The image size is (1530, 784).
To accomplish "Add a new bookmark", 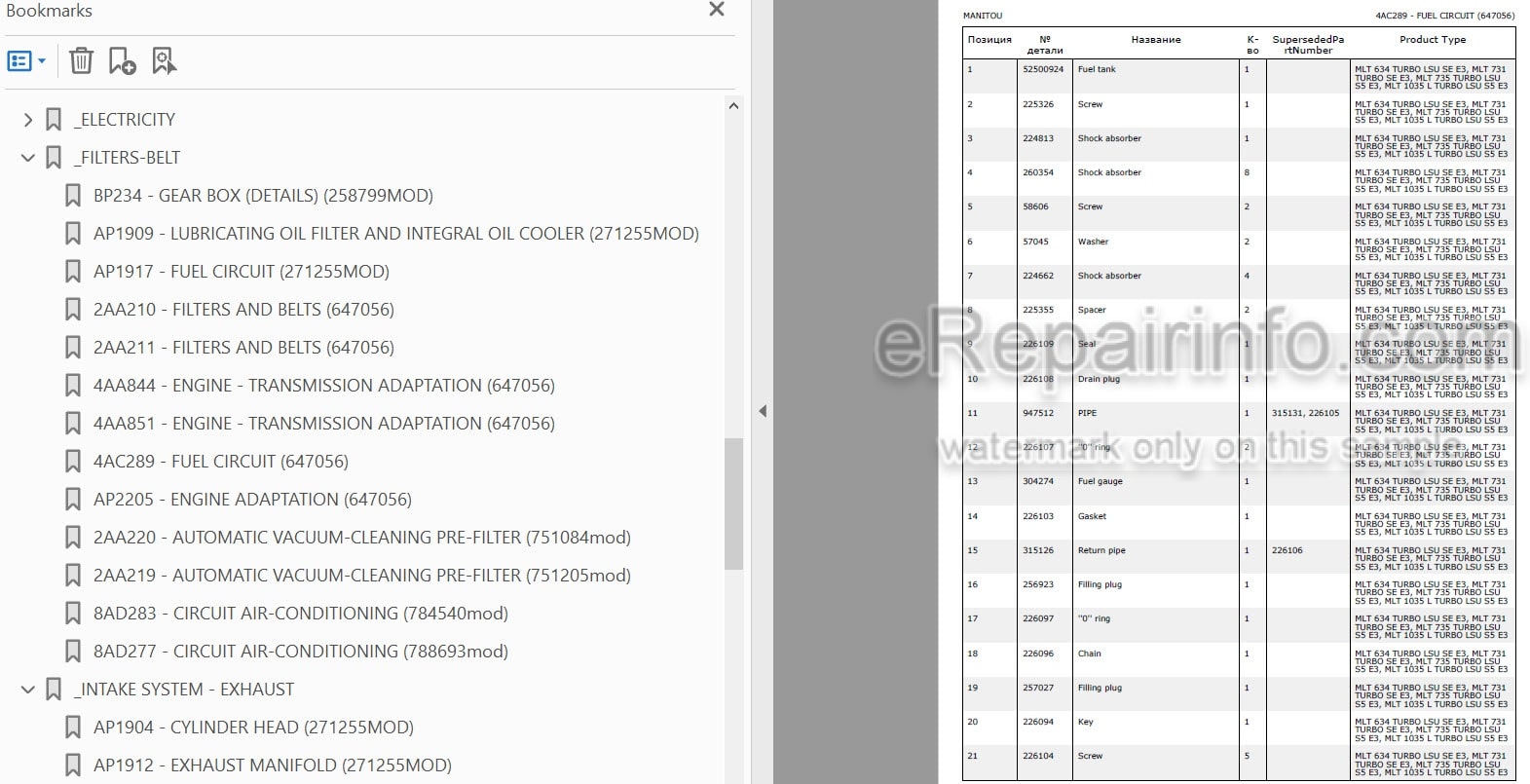I will (x=122, y=61).
